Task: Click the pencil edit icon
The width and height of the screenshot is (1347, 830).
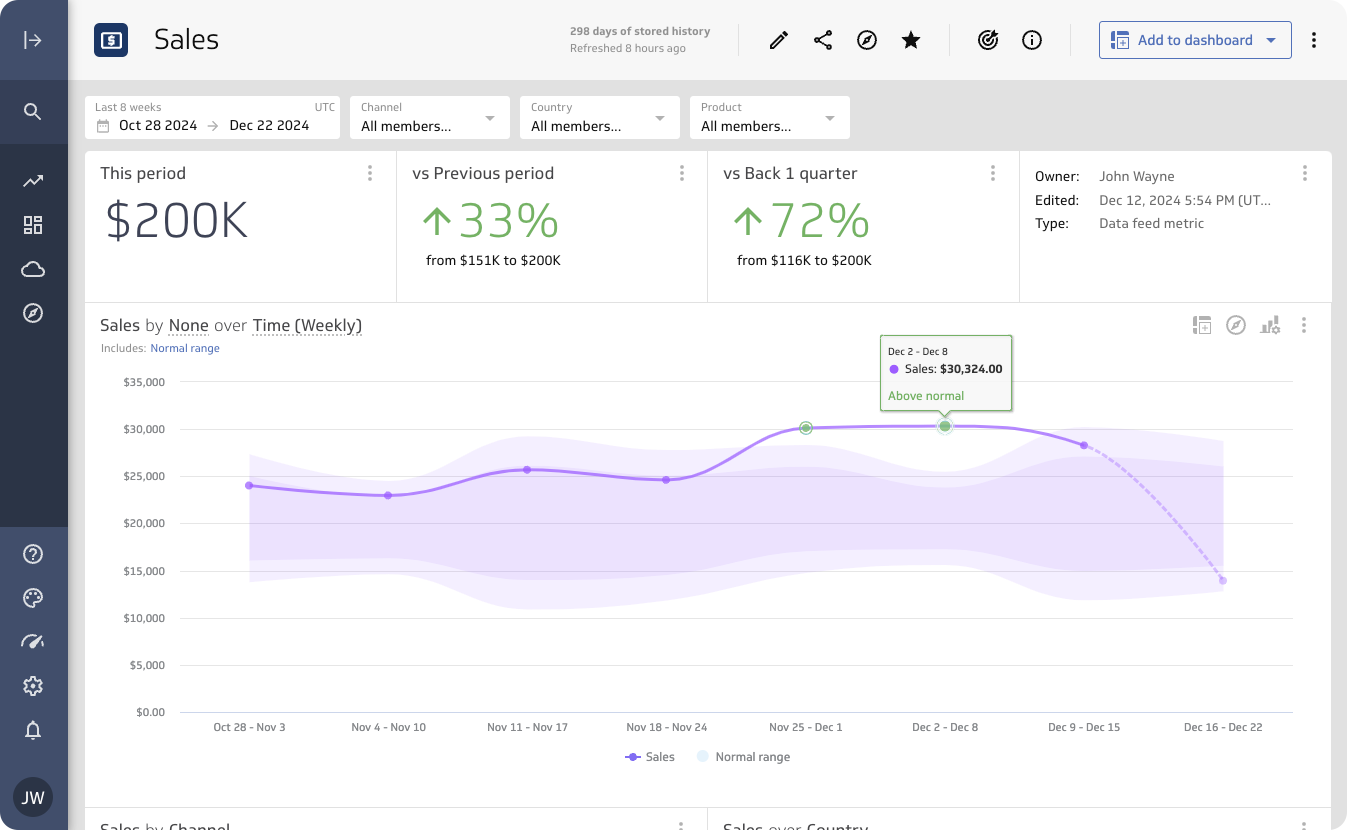Action: 779,40
